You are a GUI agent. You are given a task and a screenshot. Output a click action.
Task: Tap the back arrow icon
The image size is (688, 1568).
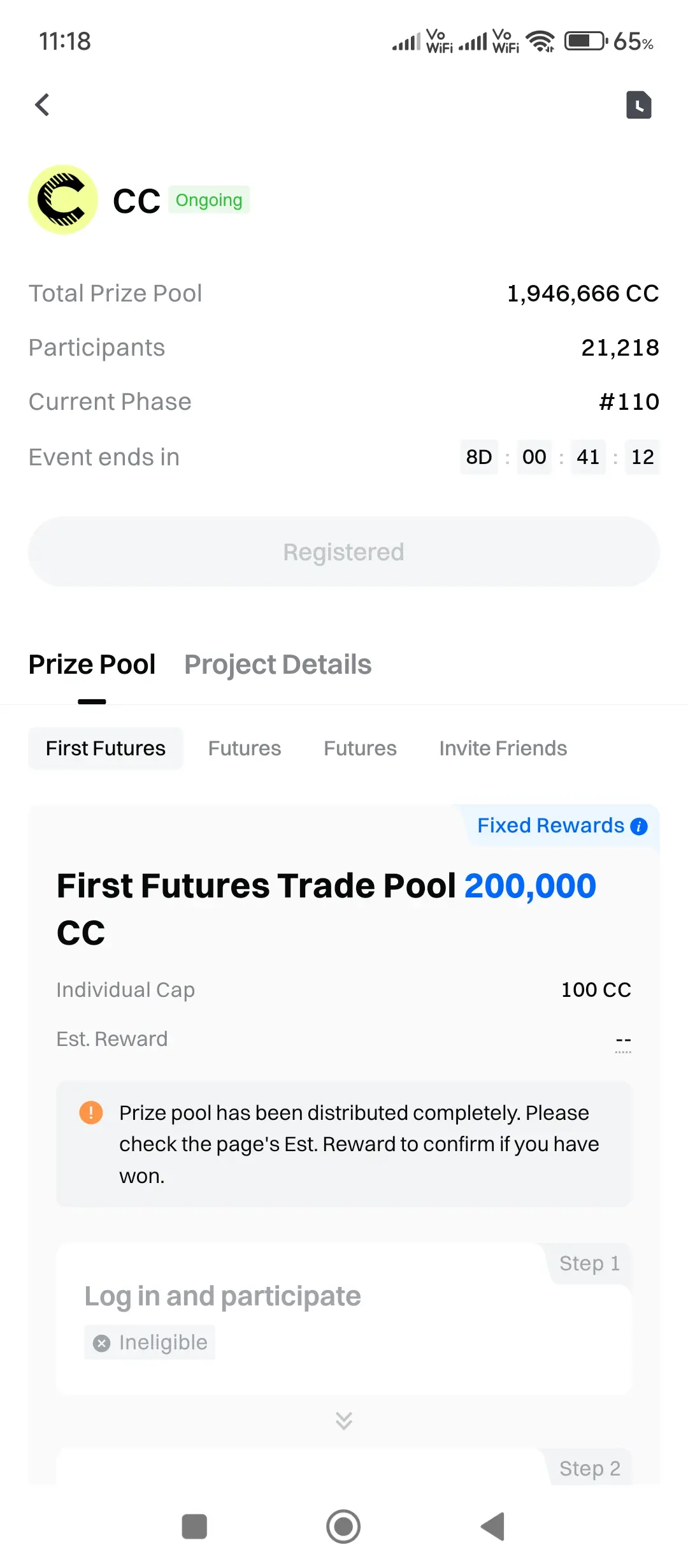pyautogui.click(x=42, y=105)
